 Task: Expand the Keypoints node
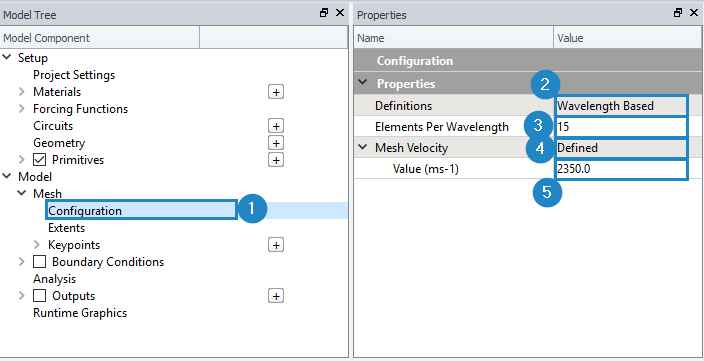(x=37, y=245)
